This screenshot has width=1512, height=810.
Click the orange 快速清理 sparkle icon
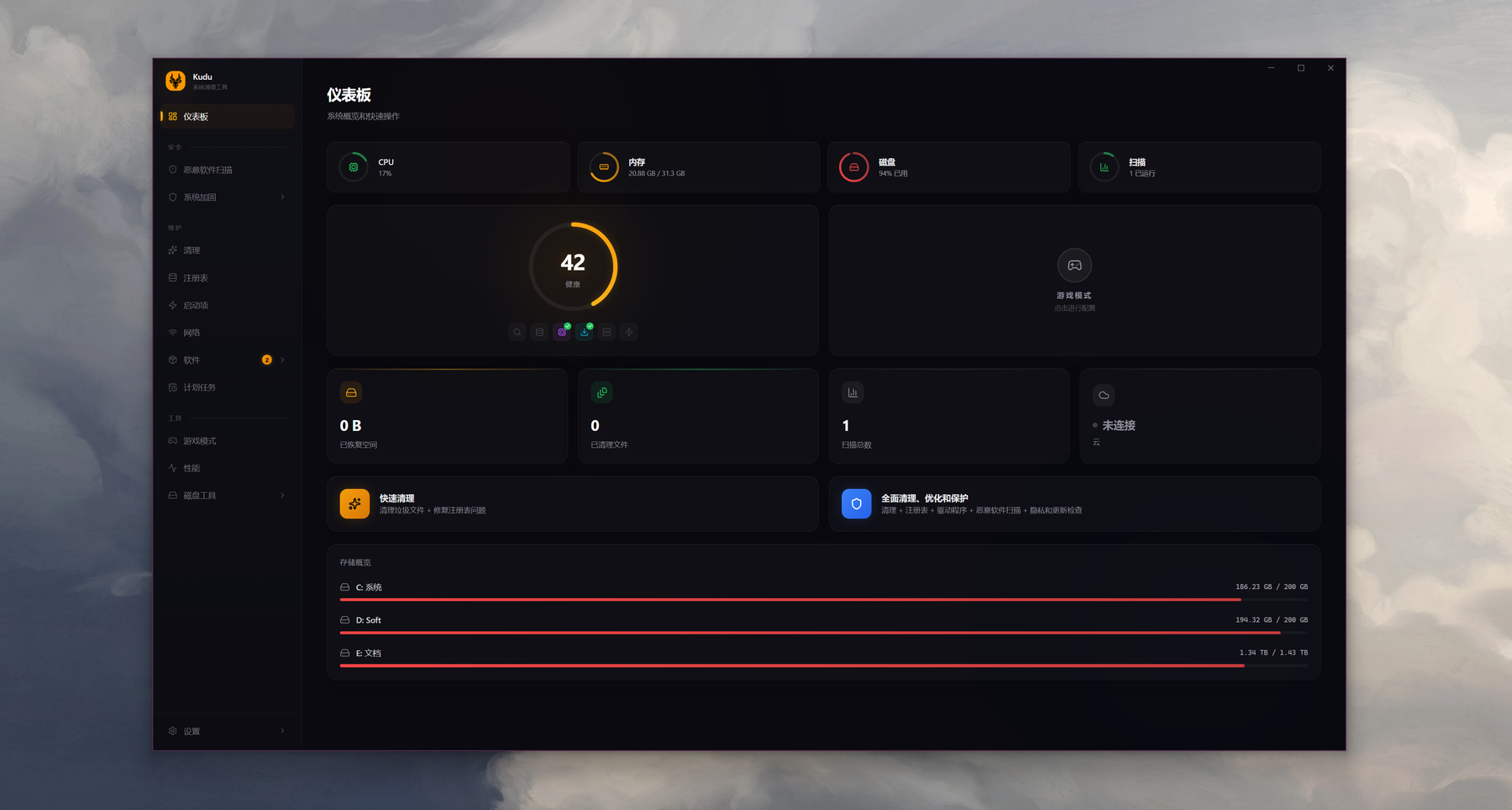(354, 504)
